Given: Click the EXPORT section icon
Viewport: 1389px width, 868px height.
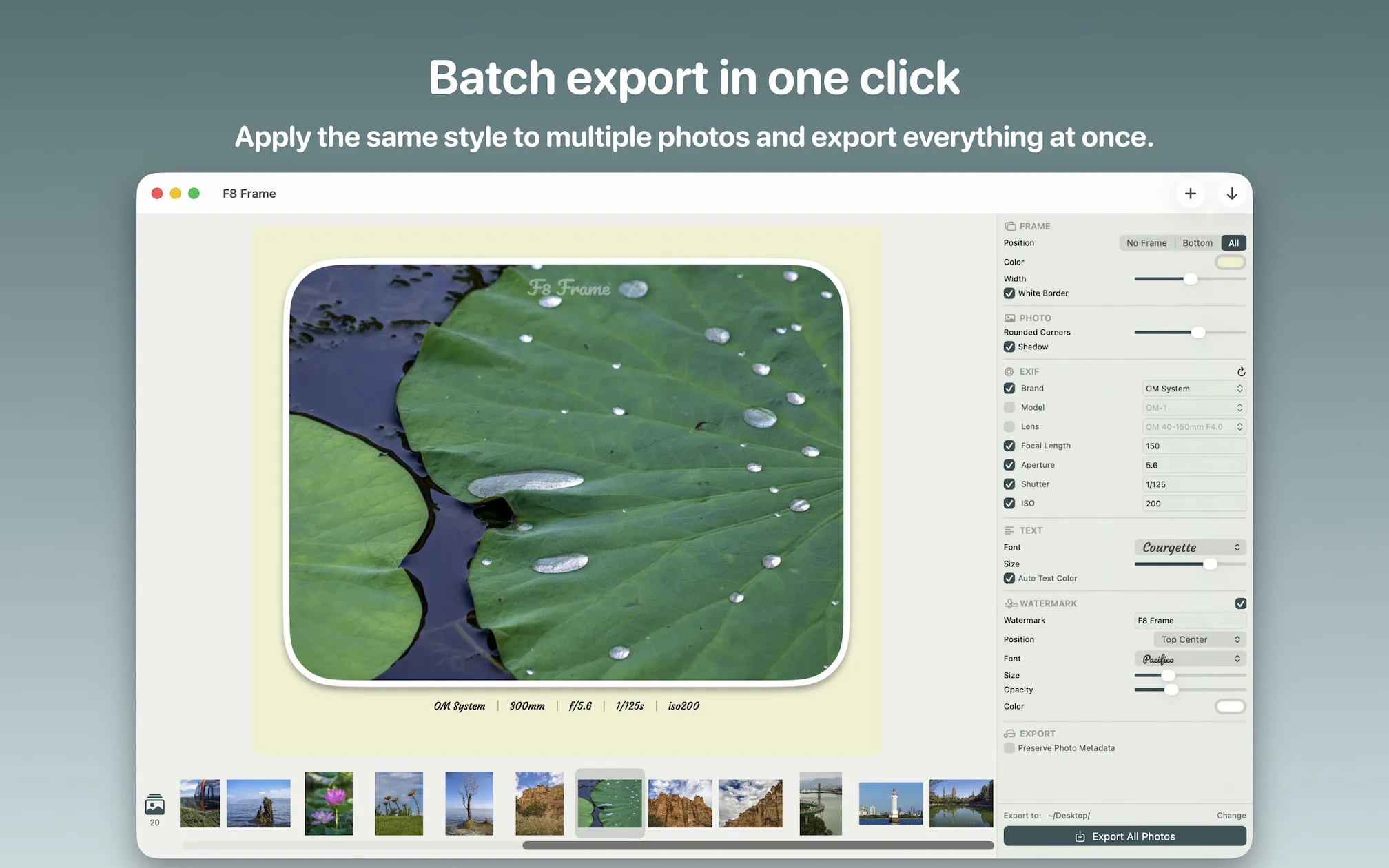Looking at the screenshot, I should (x=1009, y=734).
